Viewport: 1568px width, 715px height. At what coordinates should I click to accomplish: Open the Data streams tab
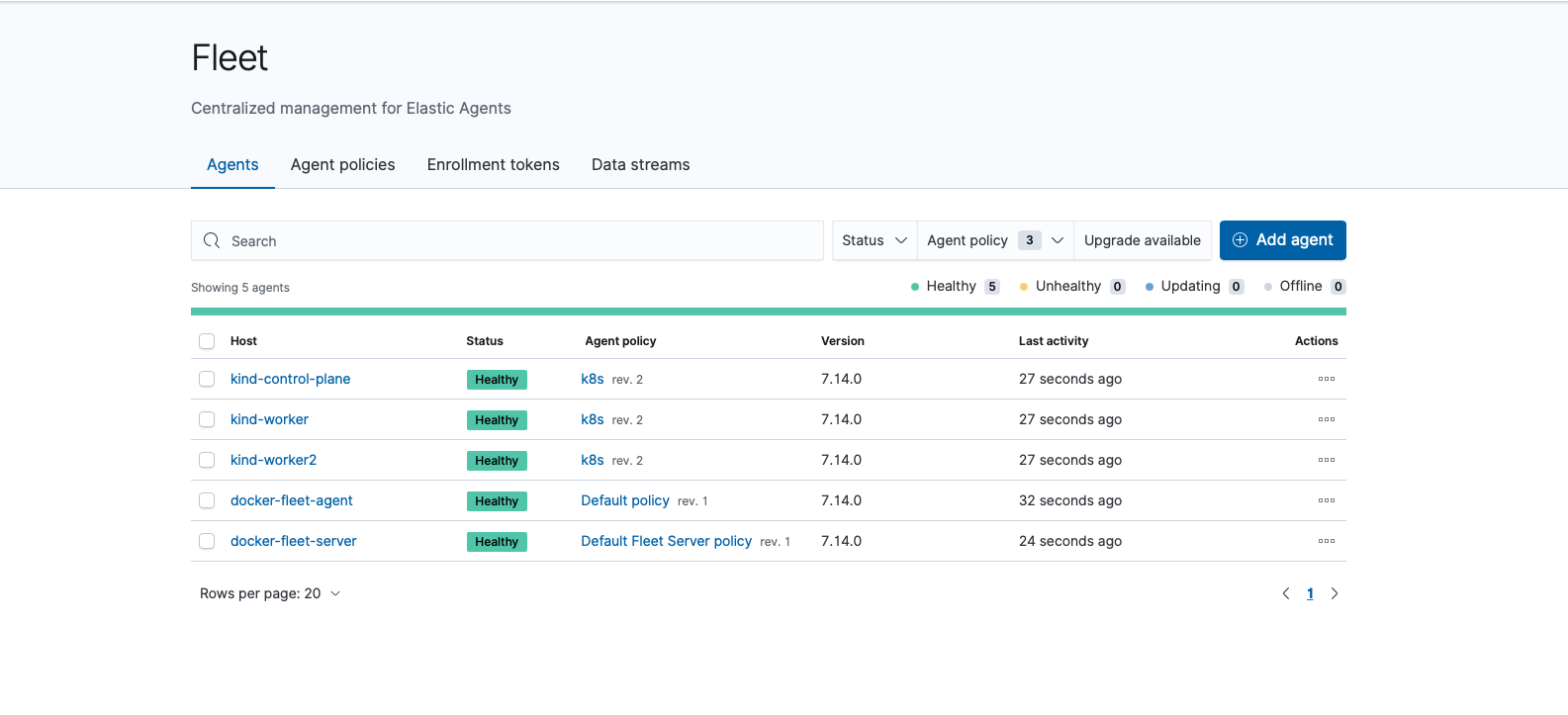(641, 164)
